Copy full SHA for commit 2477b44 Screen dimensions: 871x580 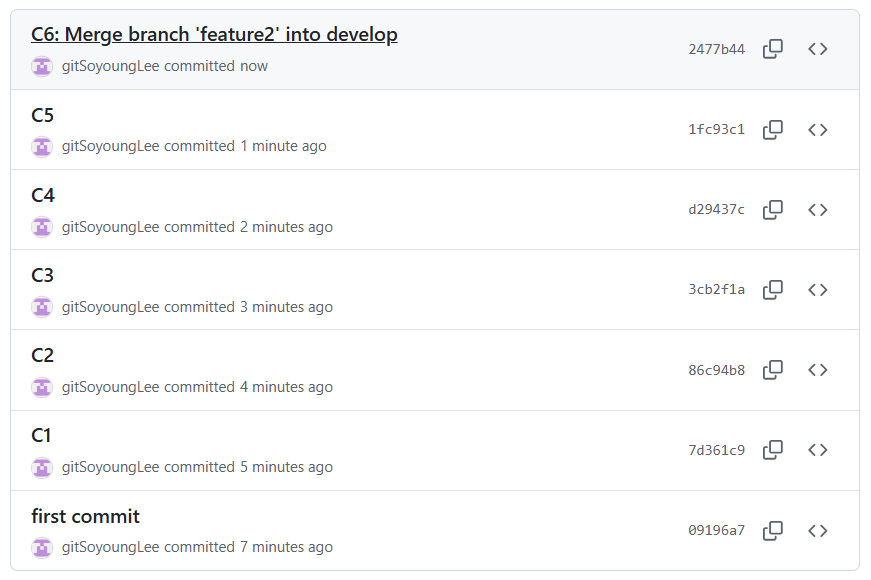click(x=772, y=49)
